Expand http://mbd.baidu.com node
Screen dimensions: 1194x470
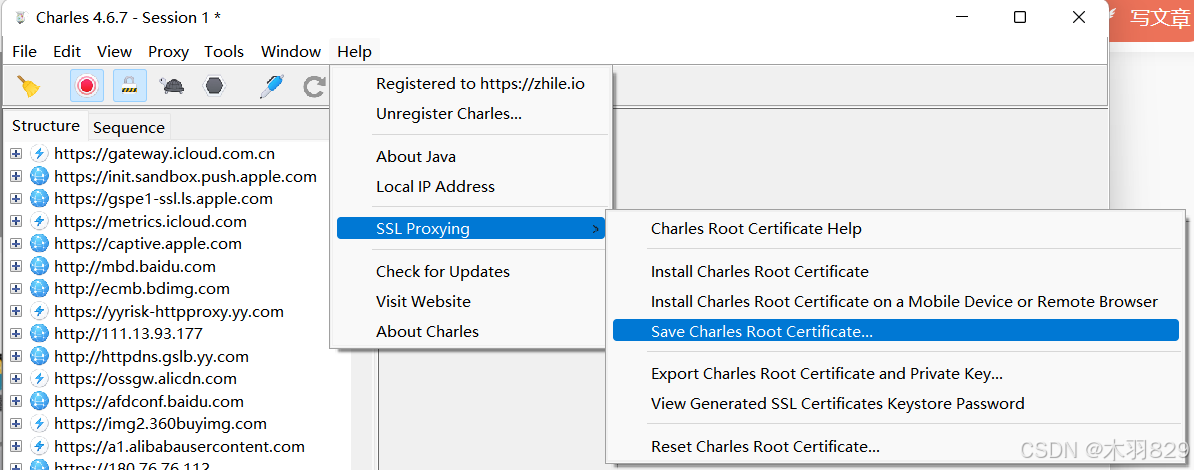coord(15,267)
